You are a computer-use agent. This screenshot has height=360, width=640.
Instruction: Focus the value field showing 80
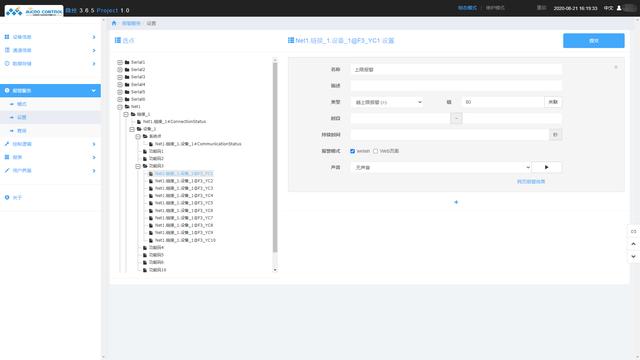(x=503, y=102)
